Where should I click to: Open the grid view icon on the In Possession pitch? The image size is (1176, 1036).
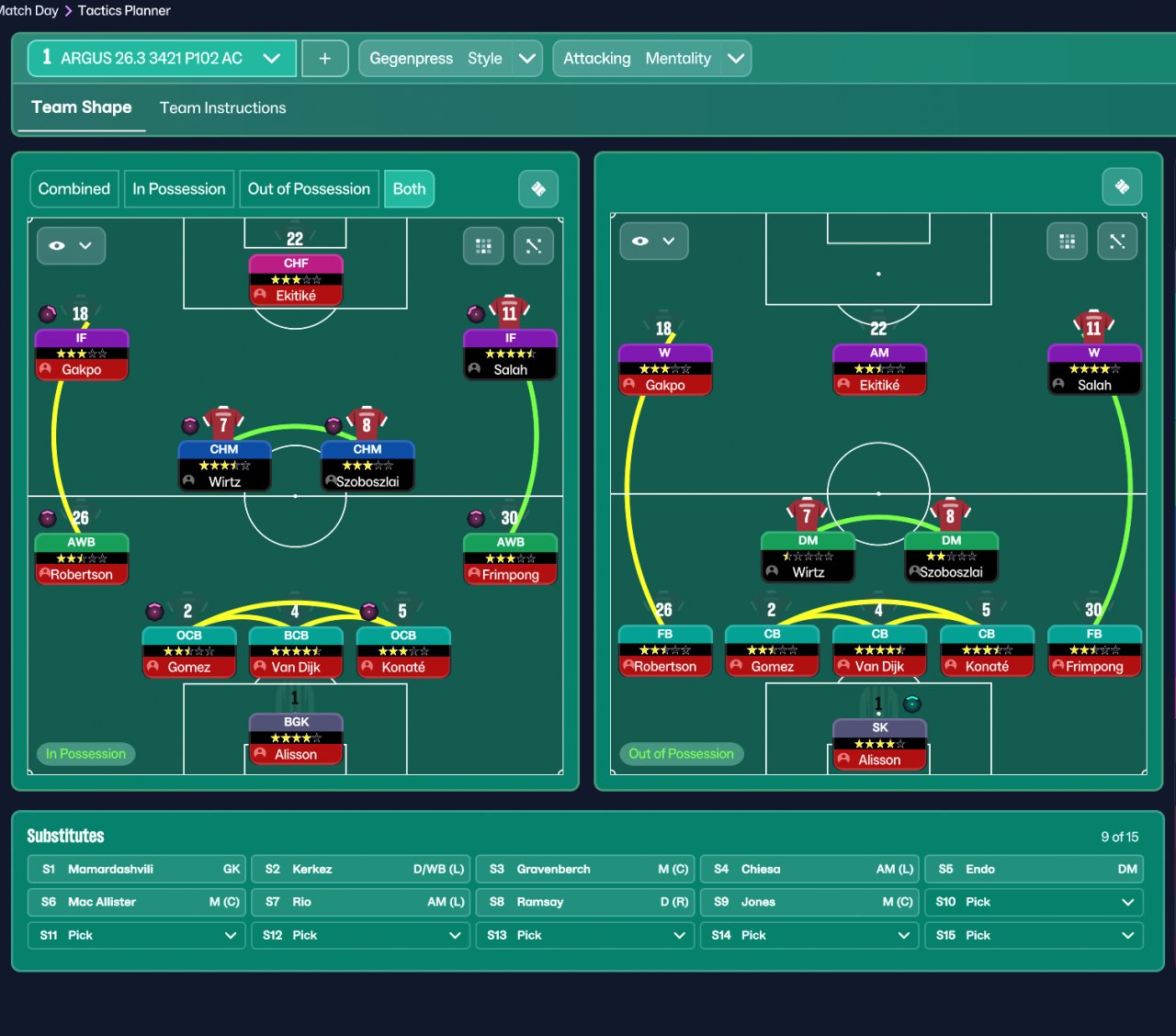[x=483, y=245]
